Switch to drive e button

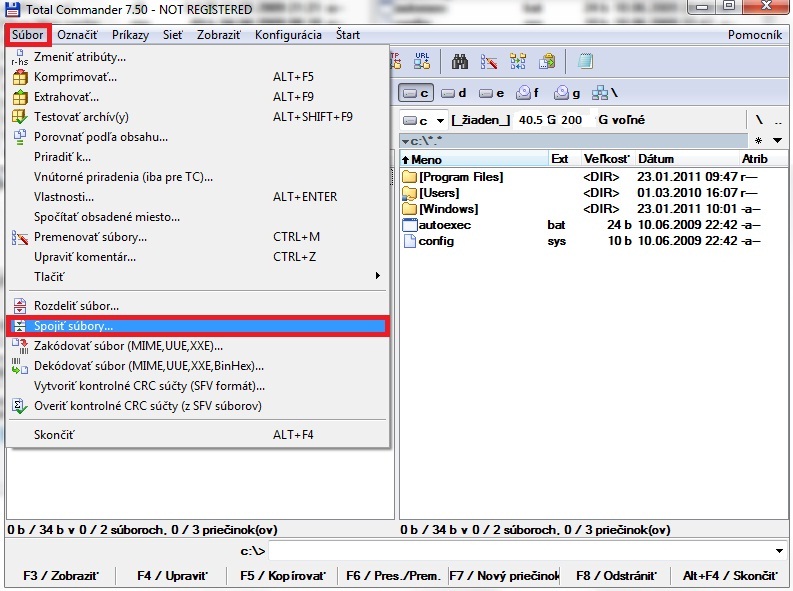(491, 93)
